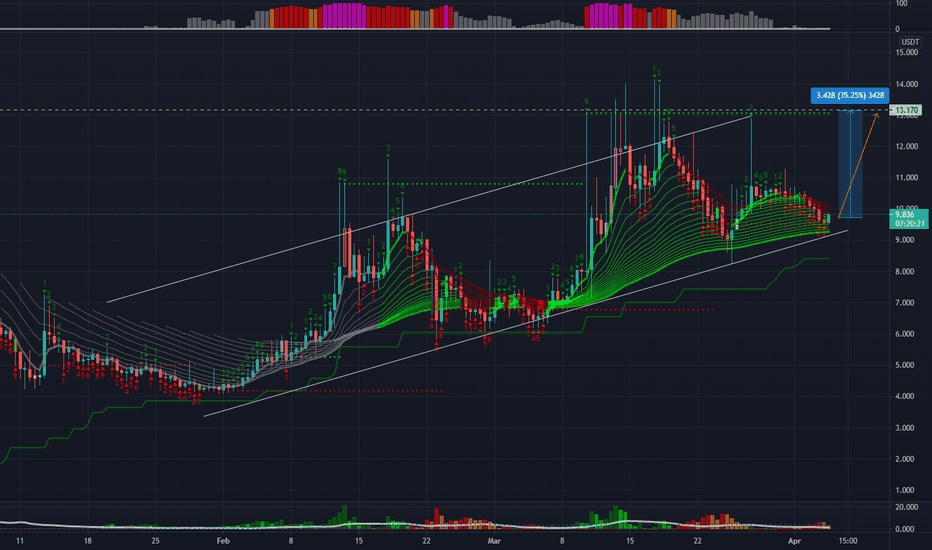The image size is (932, 550).
Task: Click the 20.000 value on volume pane scale
Action: coord(907,507)
